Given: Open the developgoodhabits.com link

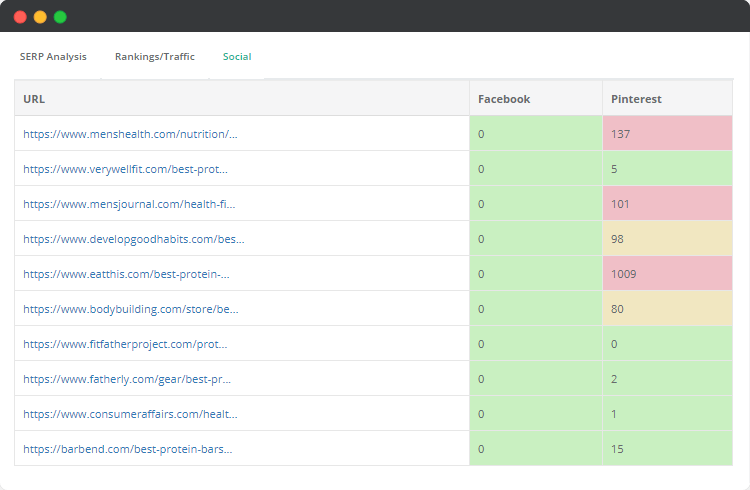Looking at the screenshot, I should tap(133, 239).
